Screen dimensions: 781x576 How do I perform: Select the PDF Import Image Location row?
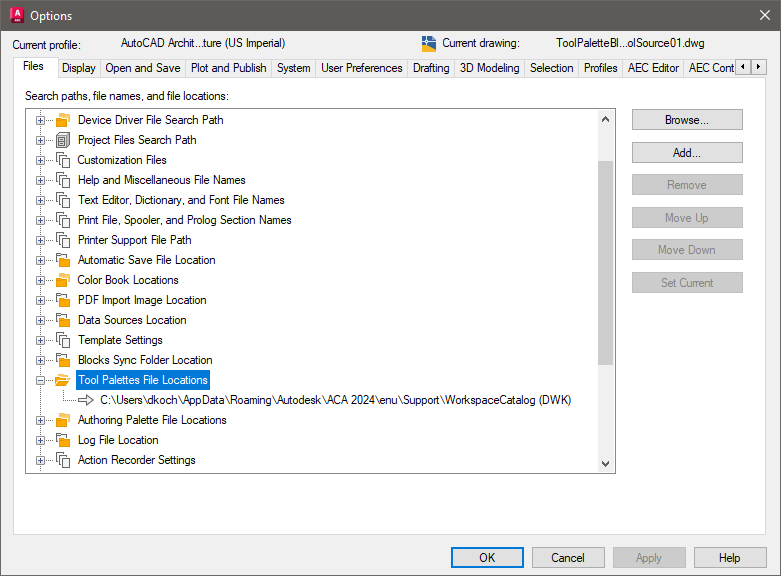142,300
